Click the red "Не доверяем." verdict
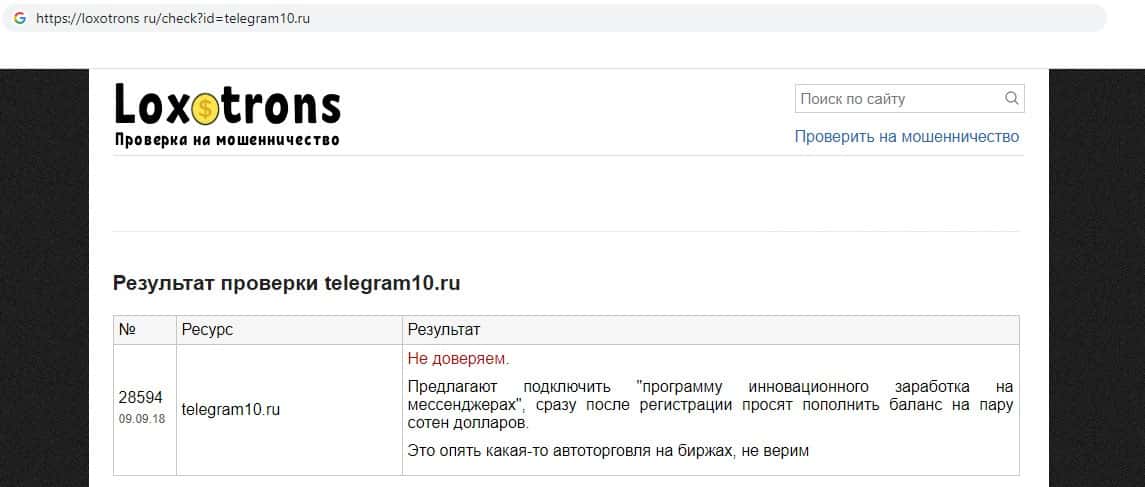This screenshot has width=1145, height=487. [x=458, y=358]
